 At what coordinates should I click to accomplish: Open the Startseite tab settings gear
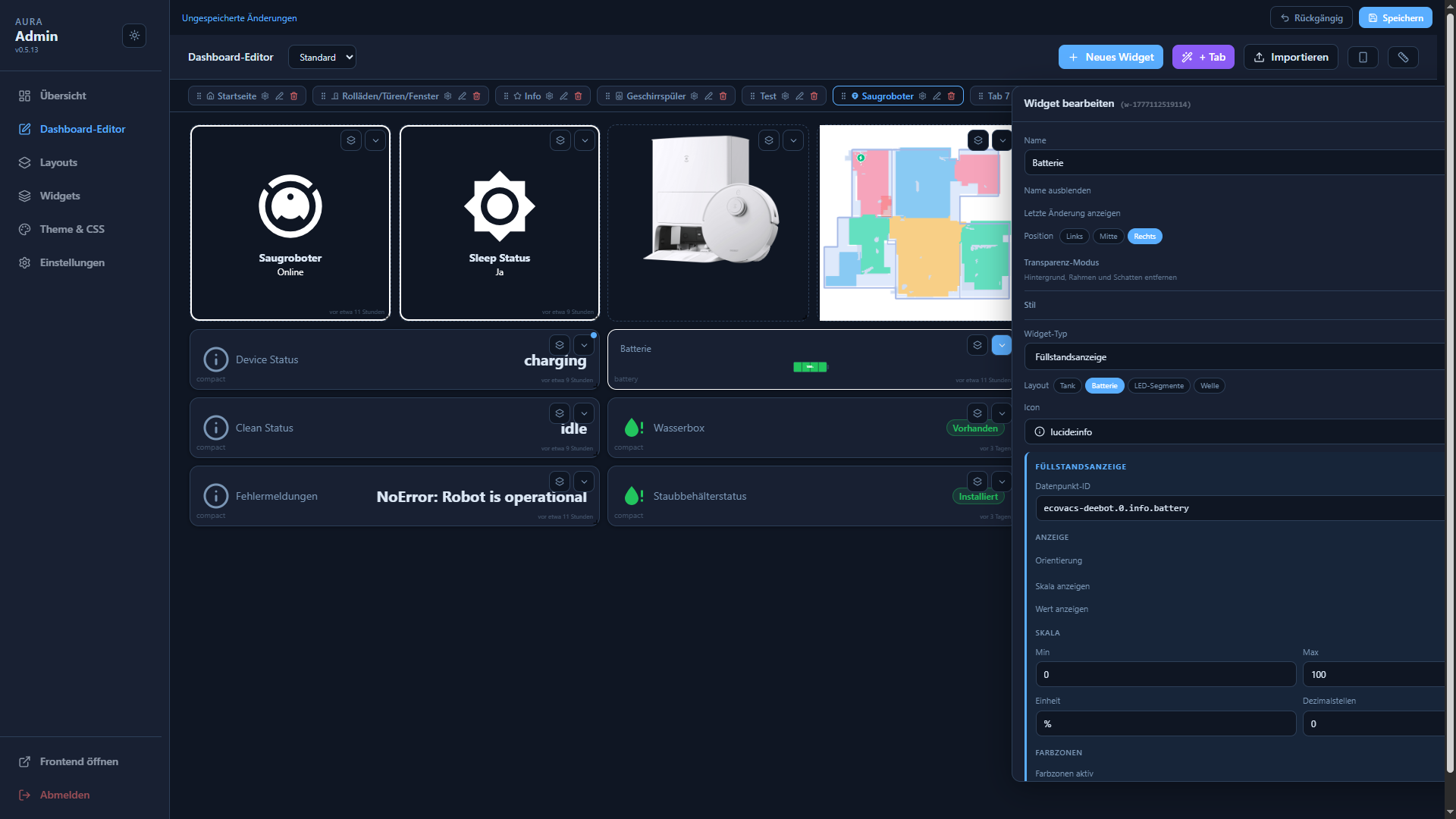[x=265, y=96]
